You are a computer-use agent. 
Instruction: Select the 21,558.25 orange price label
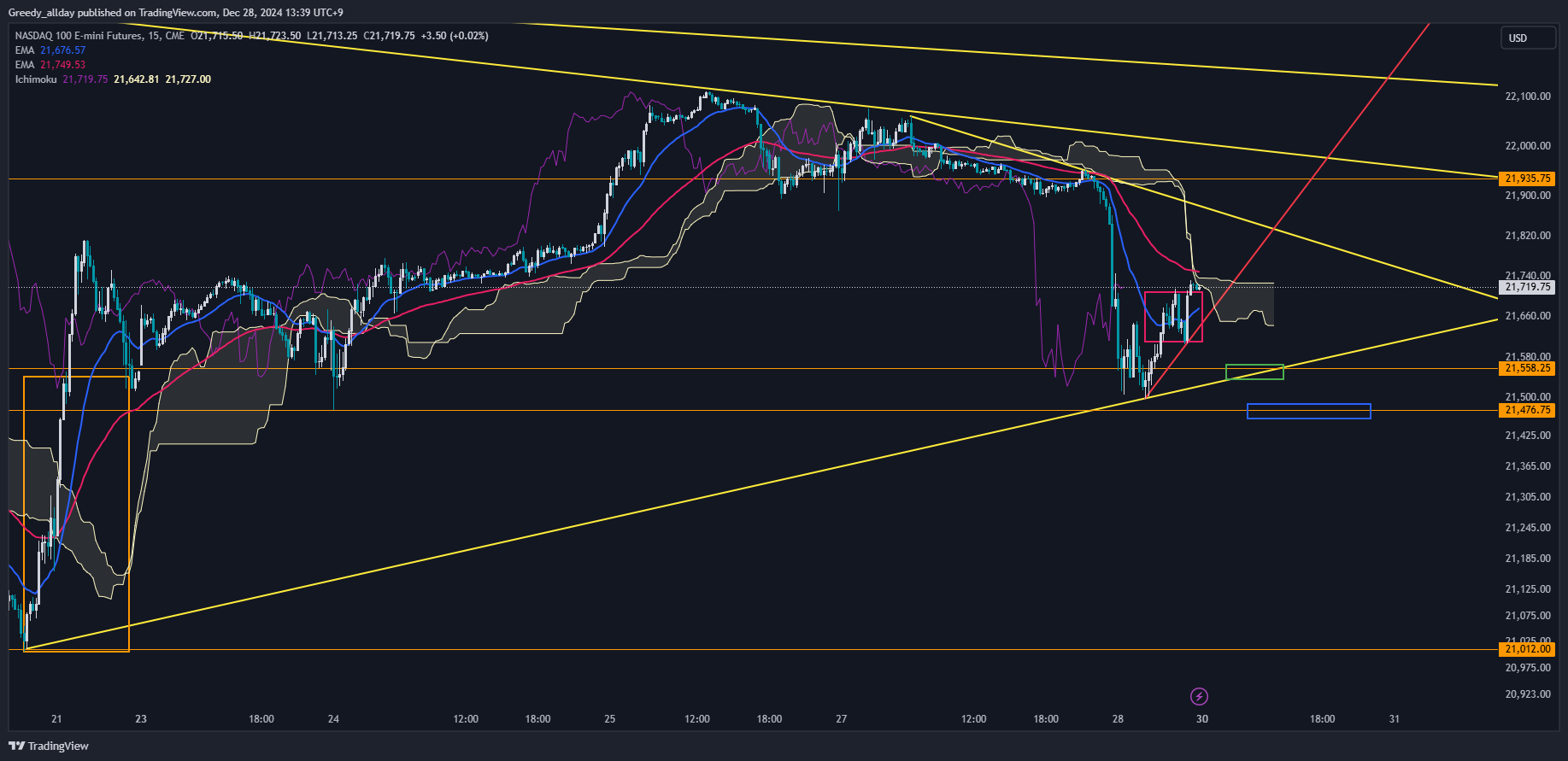point(1527,368)
